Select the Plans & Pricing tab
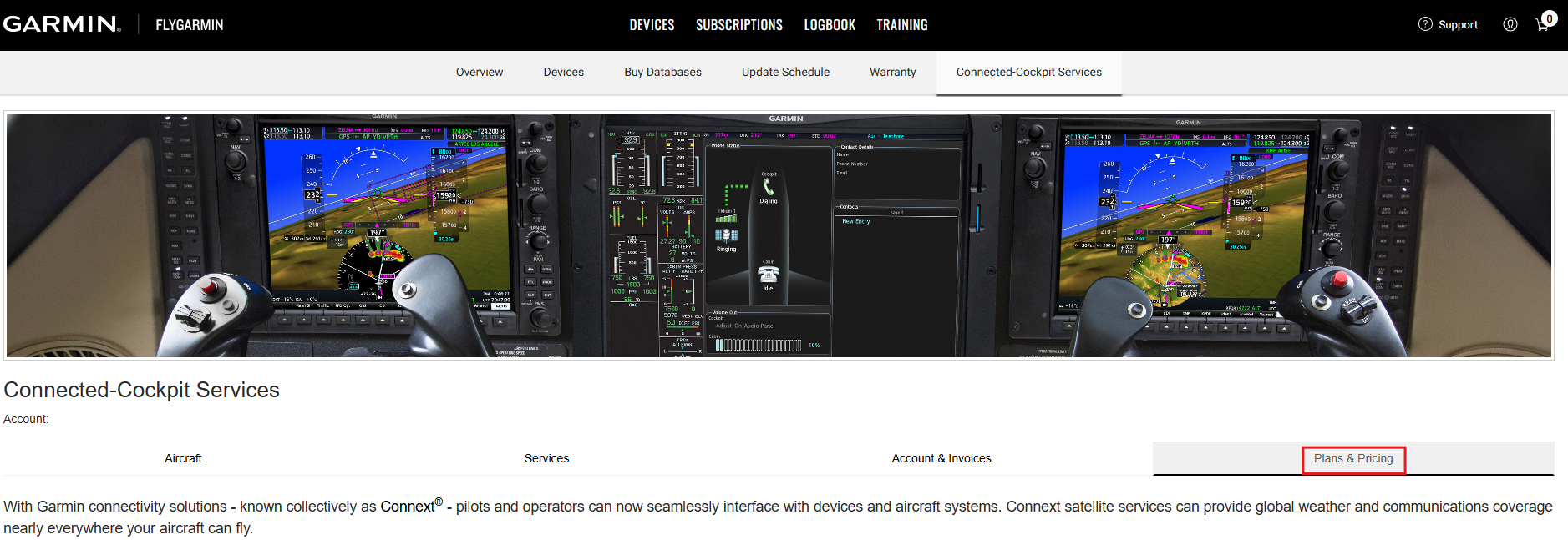This screenshot has width=1568, height=540. (1353, 458)
